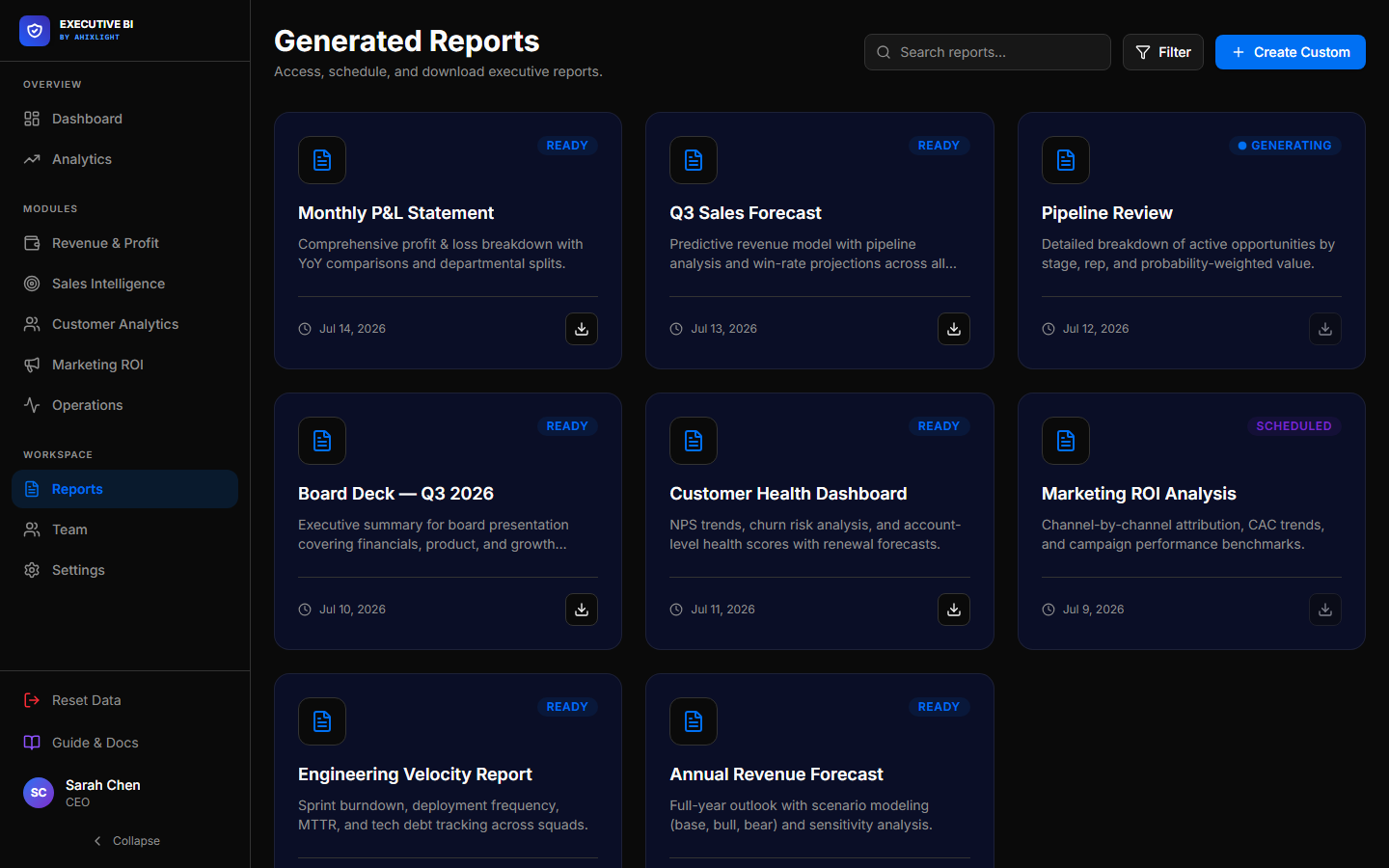Go to Revenue & Profit module

click(x=125, y=243)
